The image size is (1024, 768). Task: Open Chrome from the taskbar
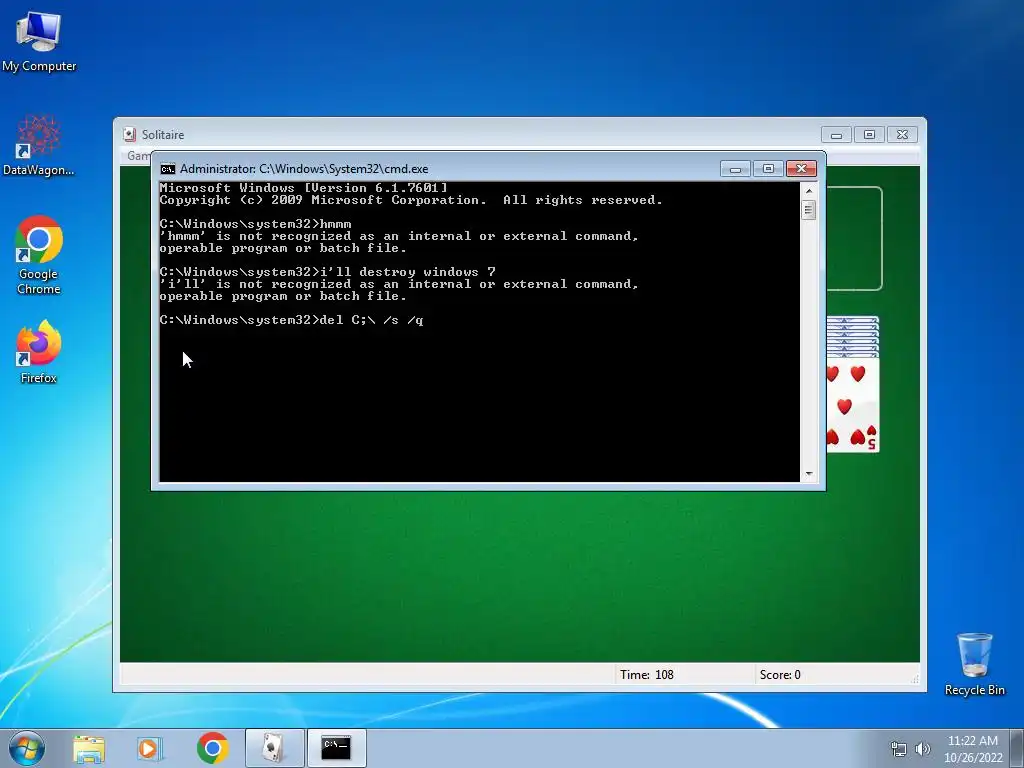[212, 748]
